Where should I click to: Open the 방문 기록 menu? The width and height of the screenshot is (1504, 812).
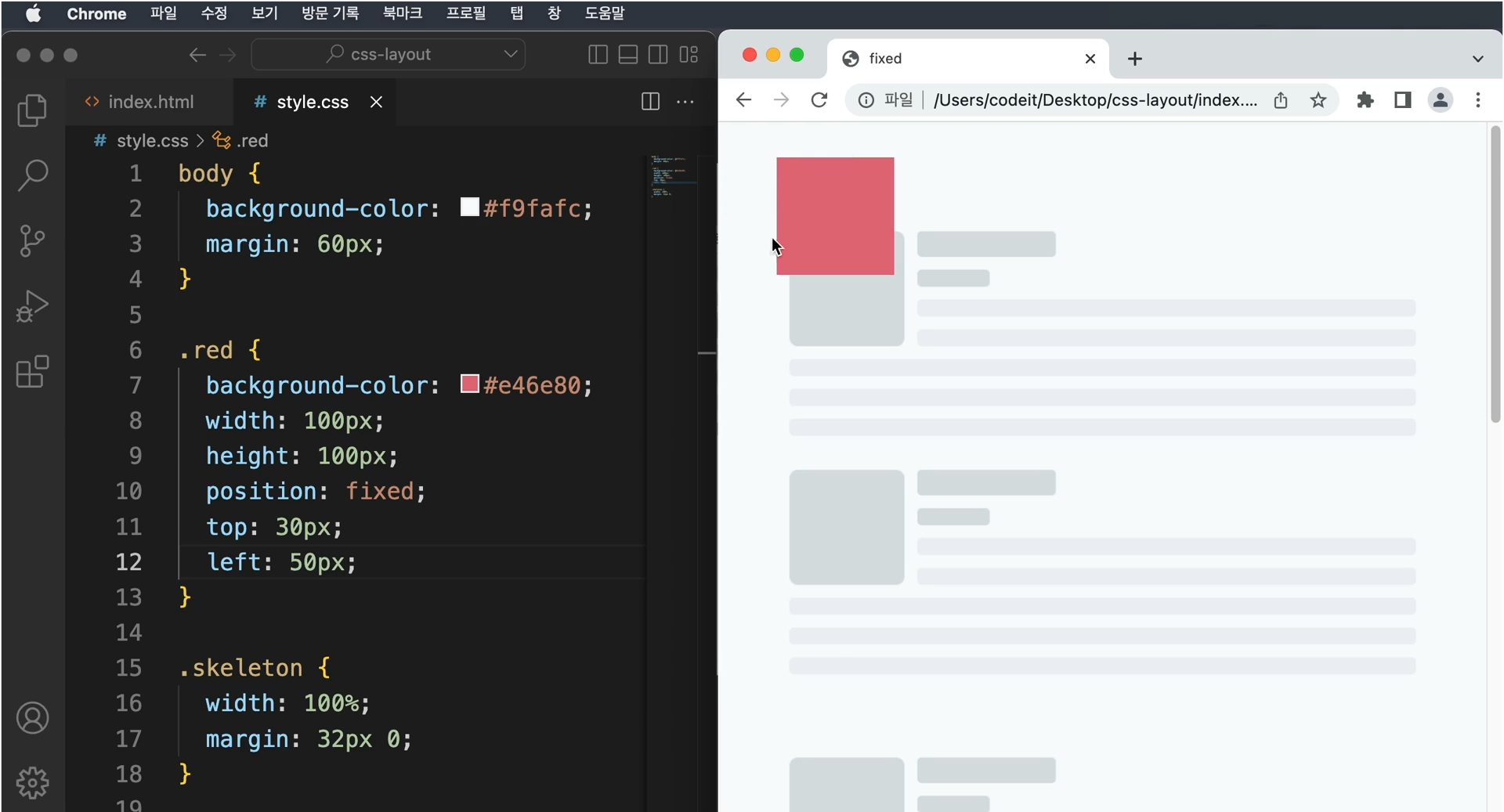pyautogui.click(x=330, y=13)
